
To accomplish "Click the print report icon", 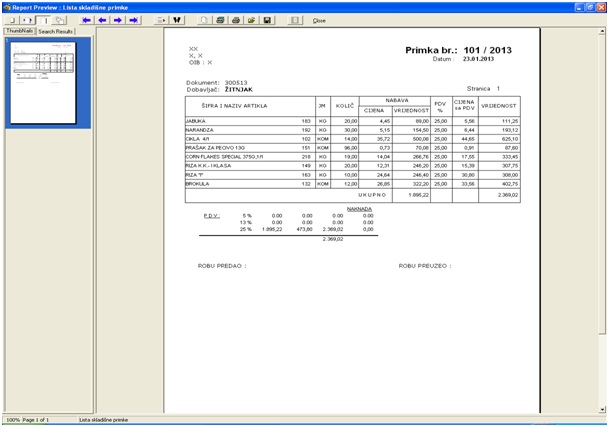I will click(x=235, y=20).
